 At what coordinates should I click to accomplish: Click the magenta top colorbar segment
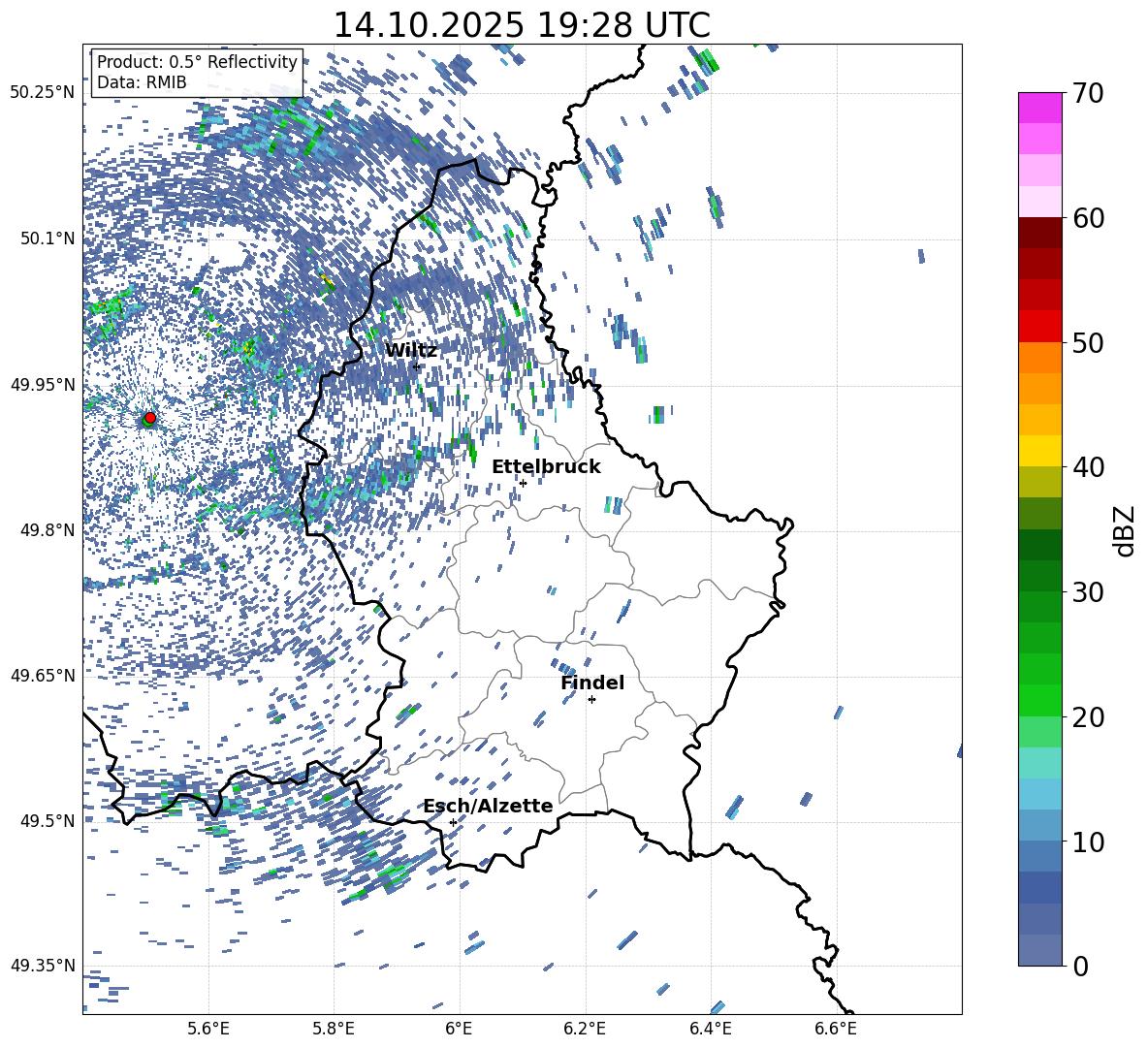(x=1040, y=108)
